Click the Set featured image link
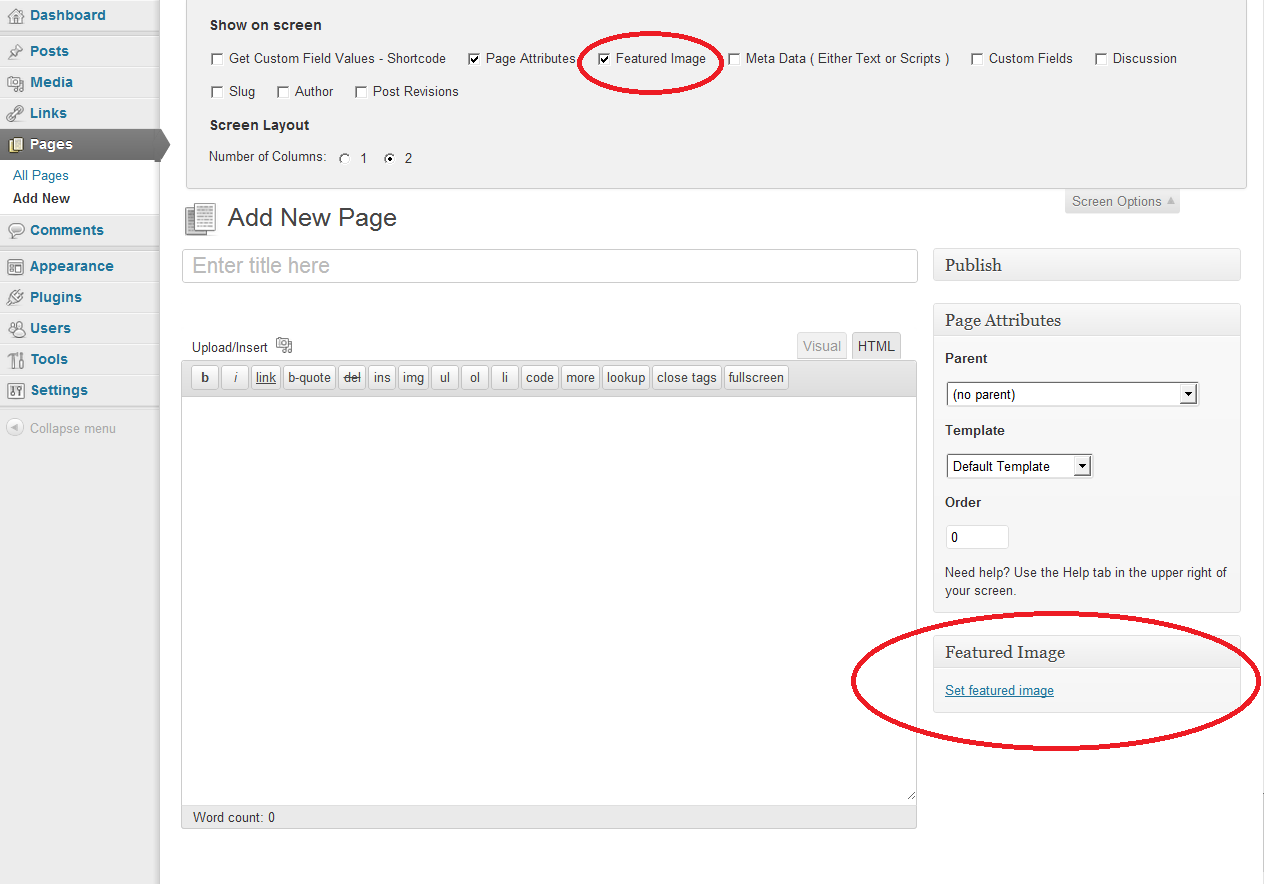The image size is (1264, 884). 998,690
